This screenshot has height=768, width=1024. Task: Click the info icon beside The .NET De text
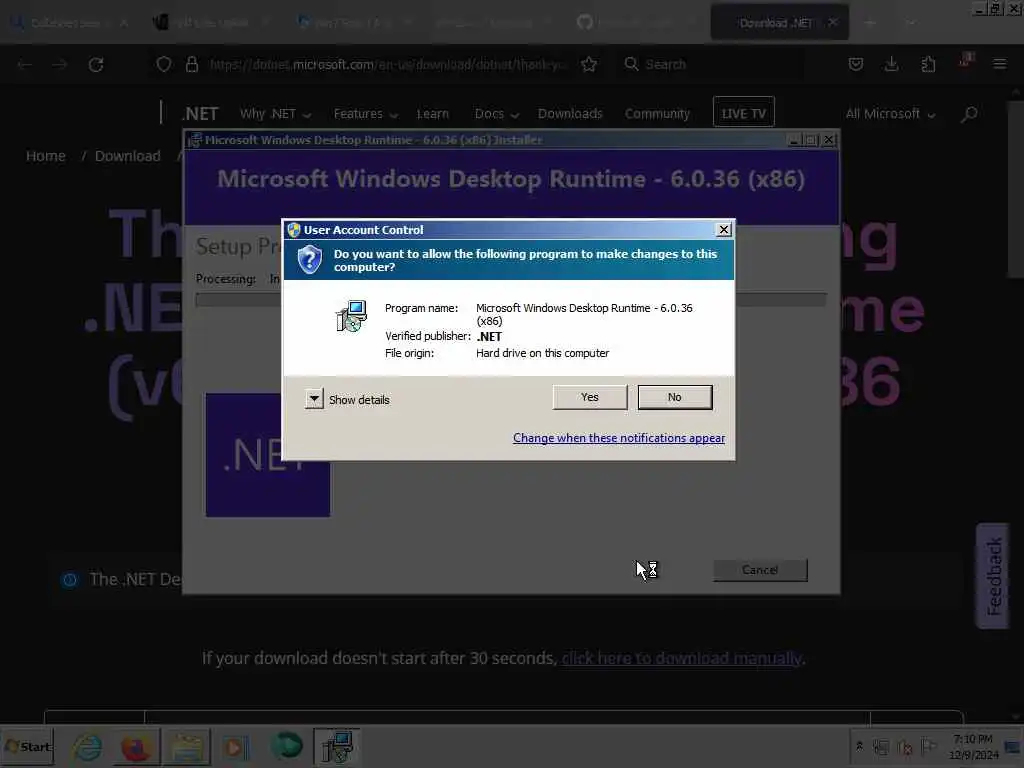70,580
